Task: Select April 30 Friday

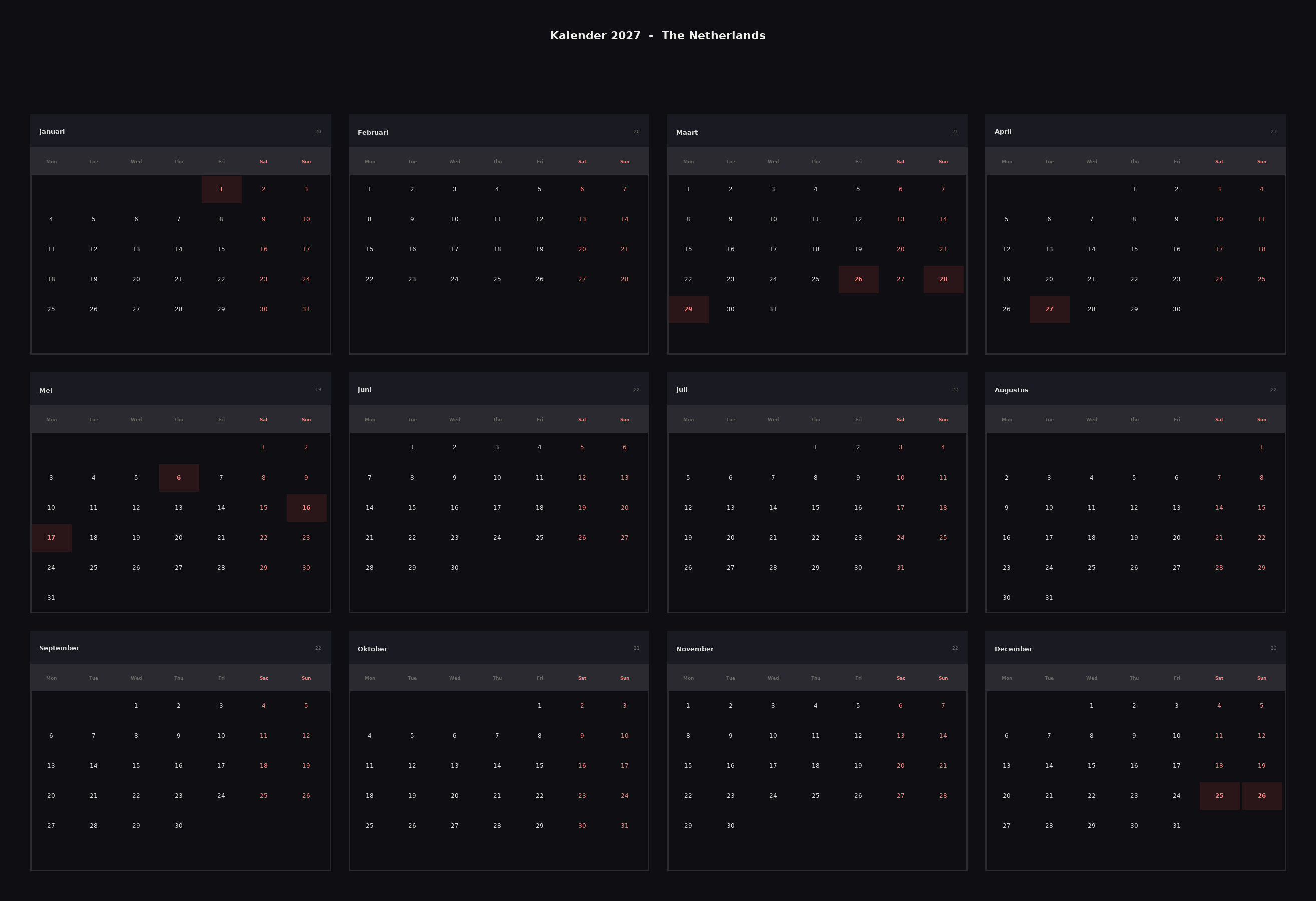Action: point(1177,309)
